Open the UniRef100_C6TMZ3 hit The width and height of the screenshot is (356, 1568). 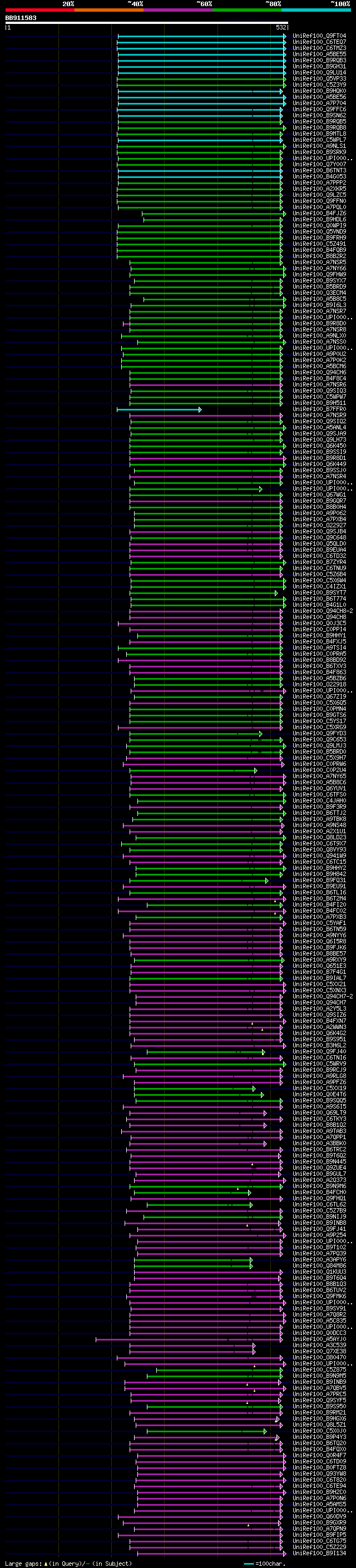pos(319,48)
